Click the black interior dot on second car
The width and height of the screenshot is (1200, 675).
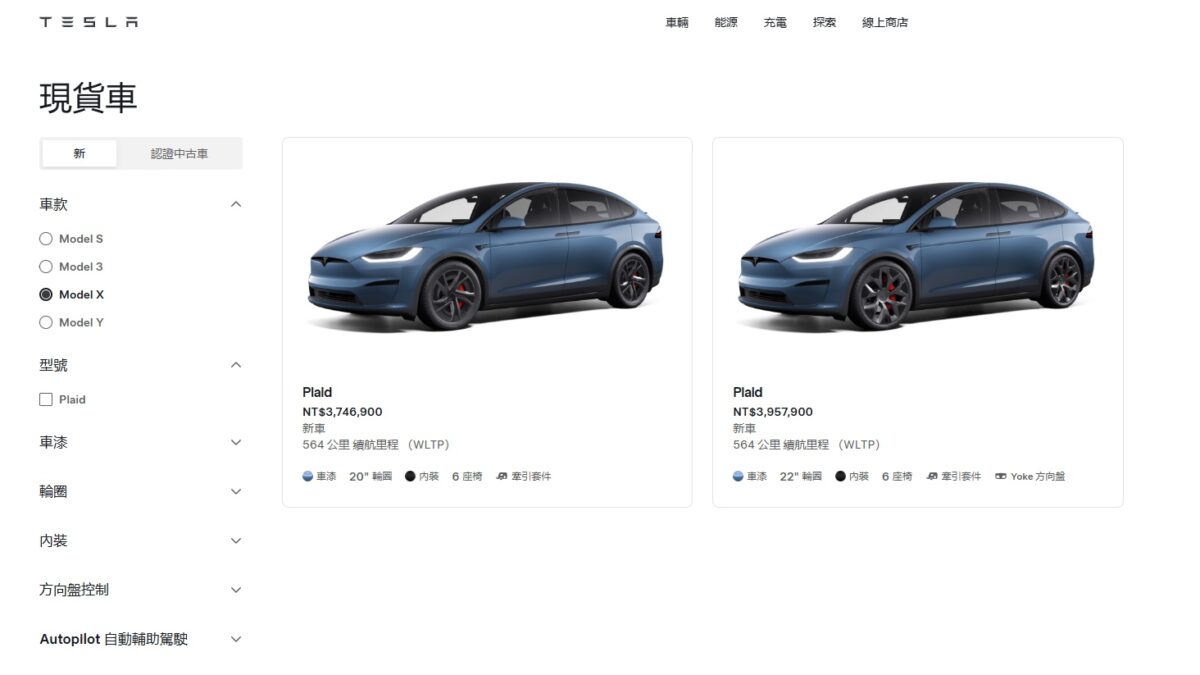pos(840,476)
